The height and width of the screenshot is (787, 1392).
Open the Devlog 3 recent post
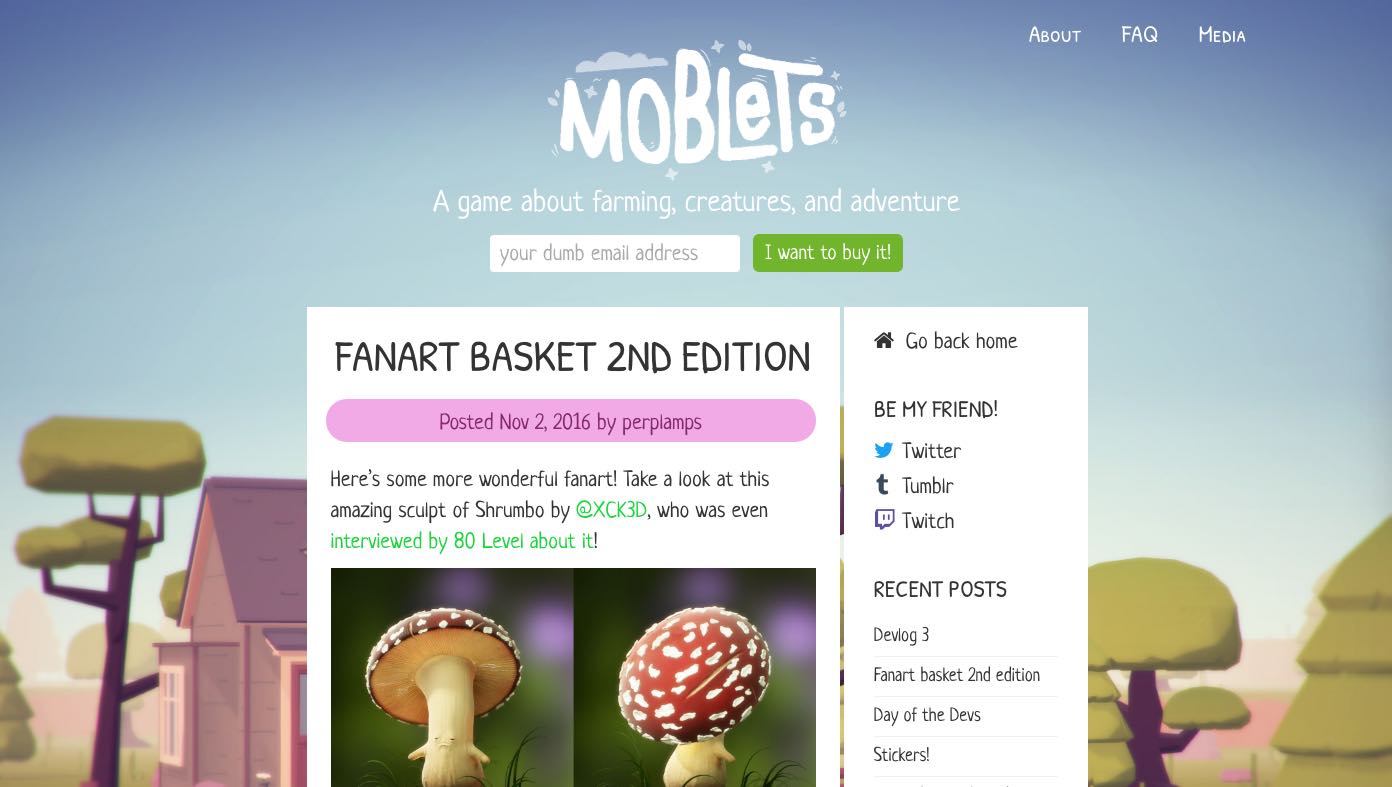[x=901, y=636]
